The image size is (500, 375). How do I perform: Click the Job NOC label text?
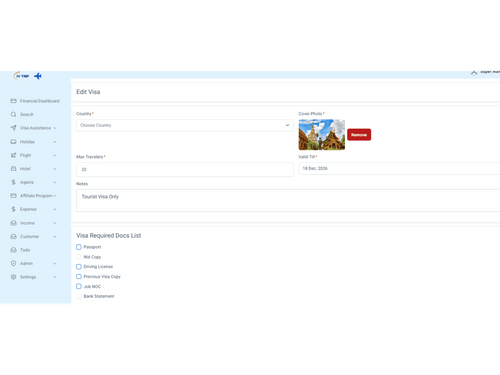pyautogui.click(x=92, y=287)
